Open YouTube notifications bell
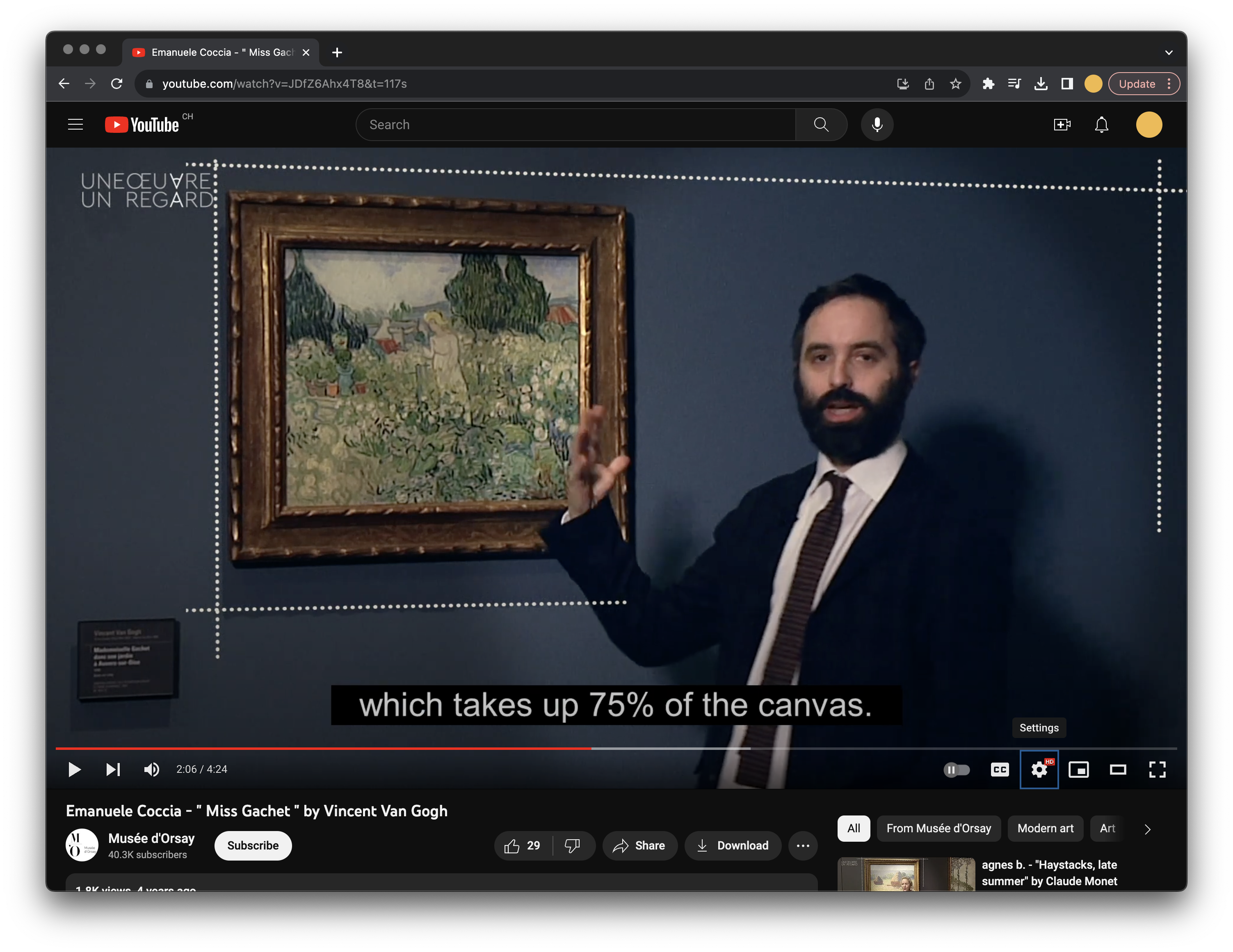Viewport: 1233px width, 952px height. tap(1101, 124)
